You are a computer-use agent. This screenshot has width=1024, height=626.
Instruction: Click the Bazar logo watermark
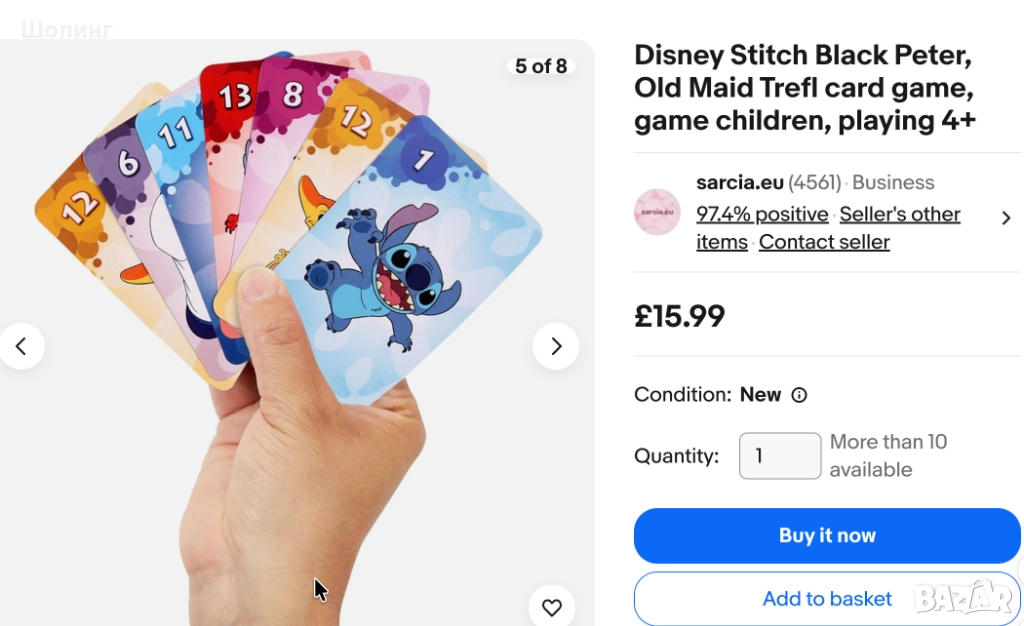click(963, 597)
